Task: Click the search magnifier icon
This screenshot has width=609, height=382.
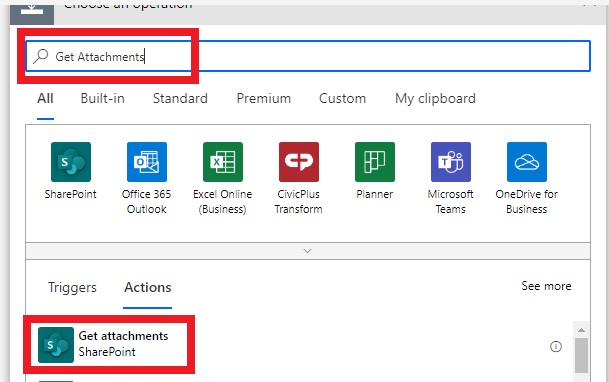Action: [40, 56]
